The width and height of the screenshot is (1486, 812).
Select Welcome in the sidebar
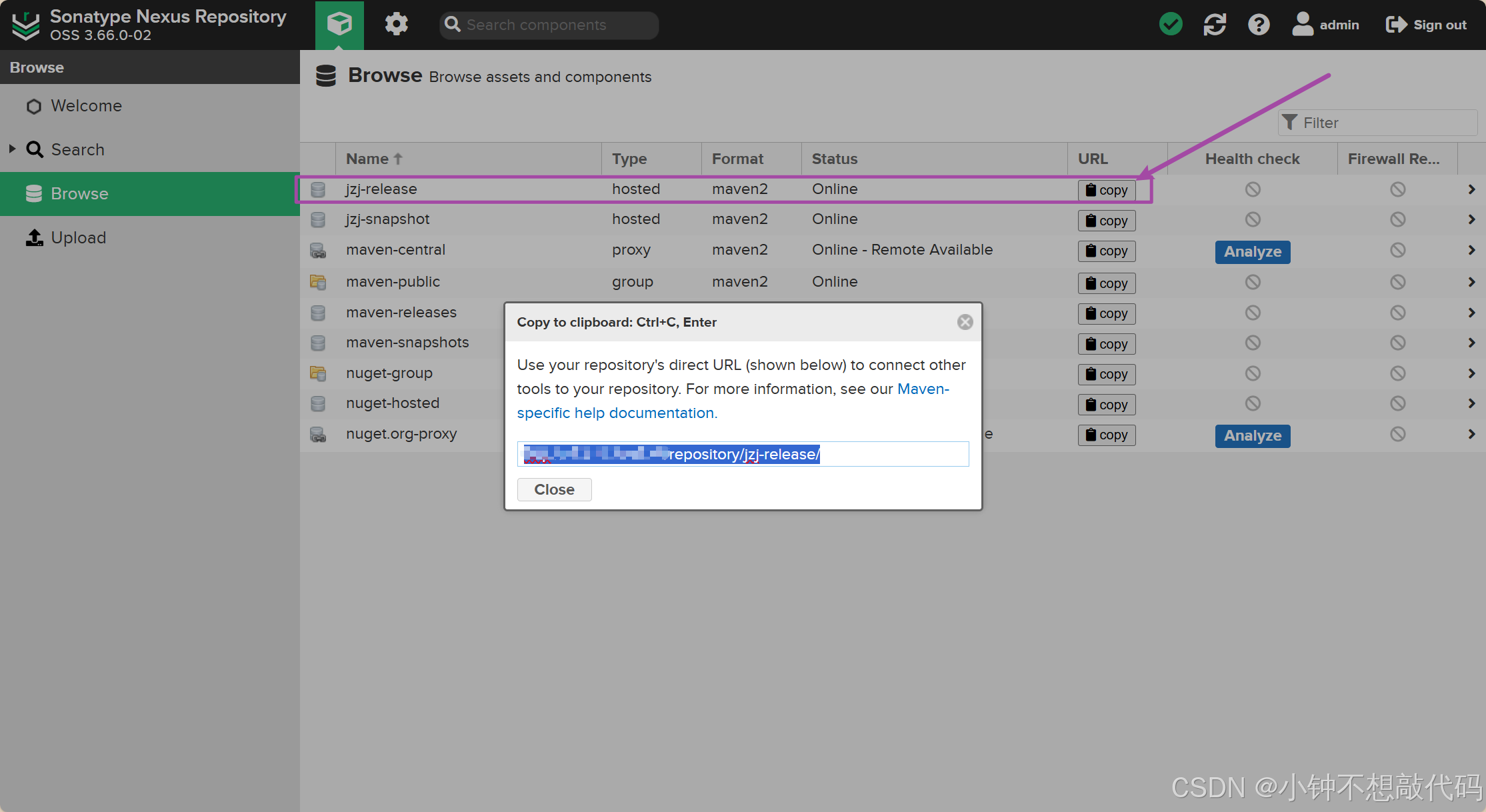(x=86, y=106)
